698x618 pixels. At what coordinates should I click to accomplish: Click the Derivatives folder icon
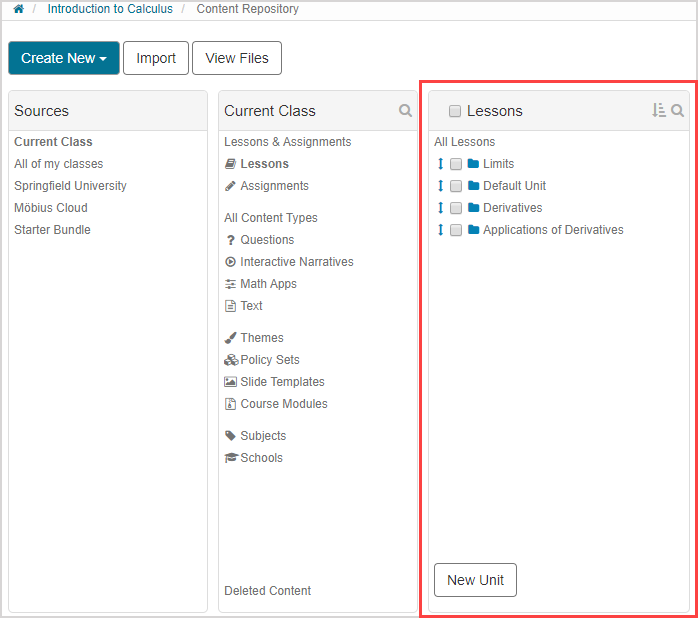[473, 208]
